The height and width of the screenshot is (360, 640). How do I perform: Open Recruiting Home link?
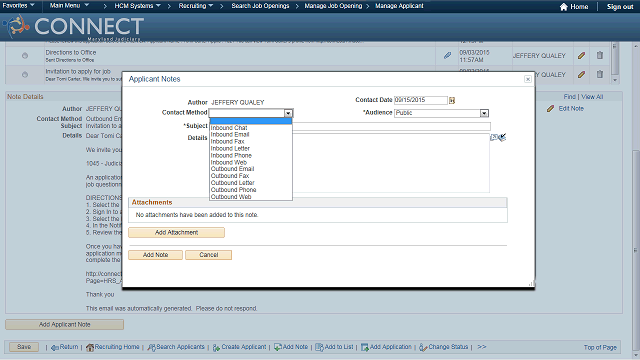[113, 347]
